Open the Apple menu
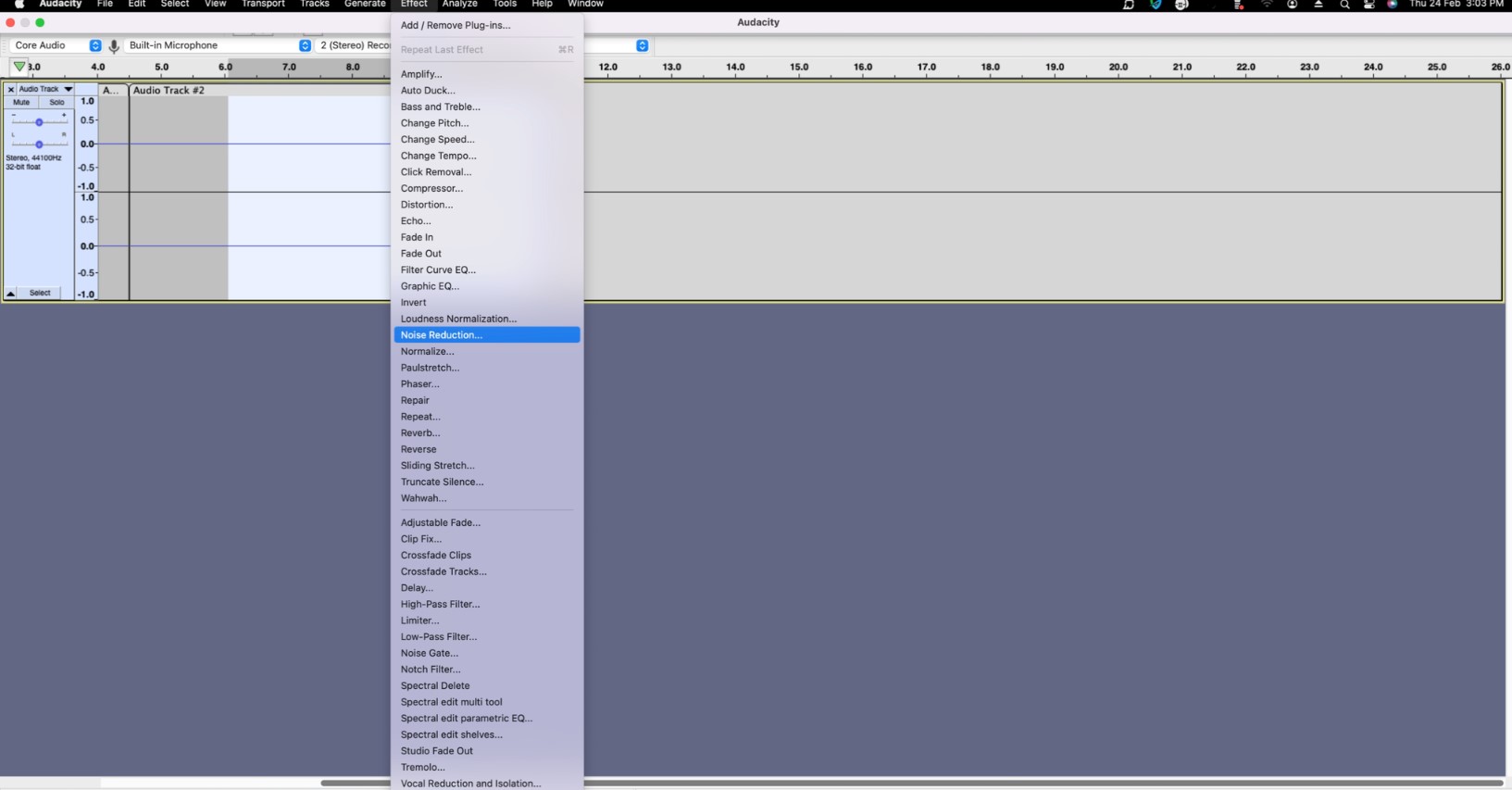The image size is (1512, 790). coord(19,5)
